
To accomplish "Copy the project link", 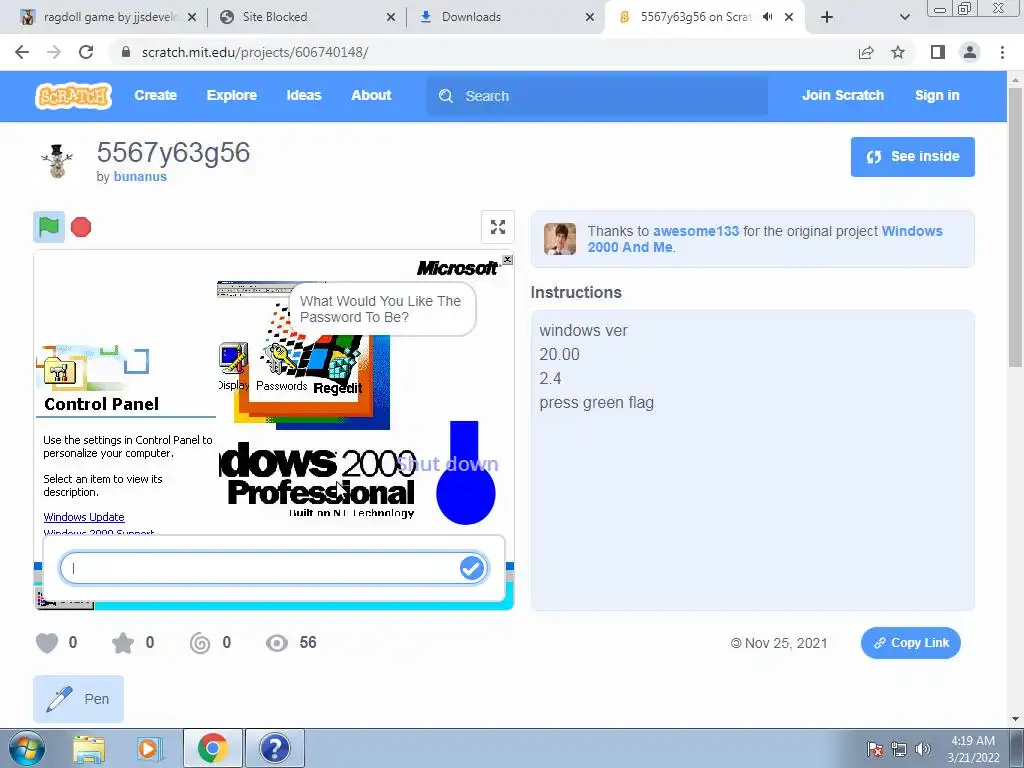I will tap(911, 643).
